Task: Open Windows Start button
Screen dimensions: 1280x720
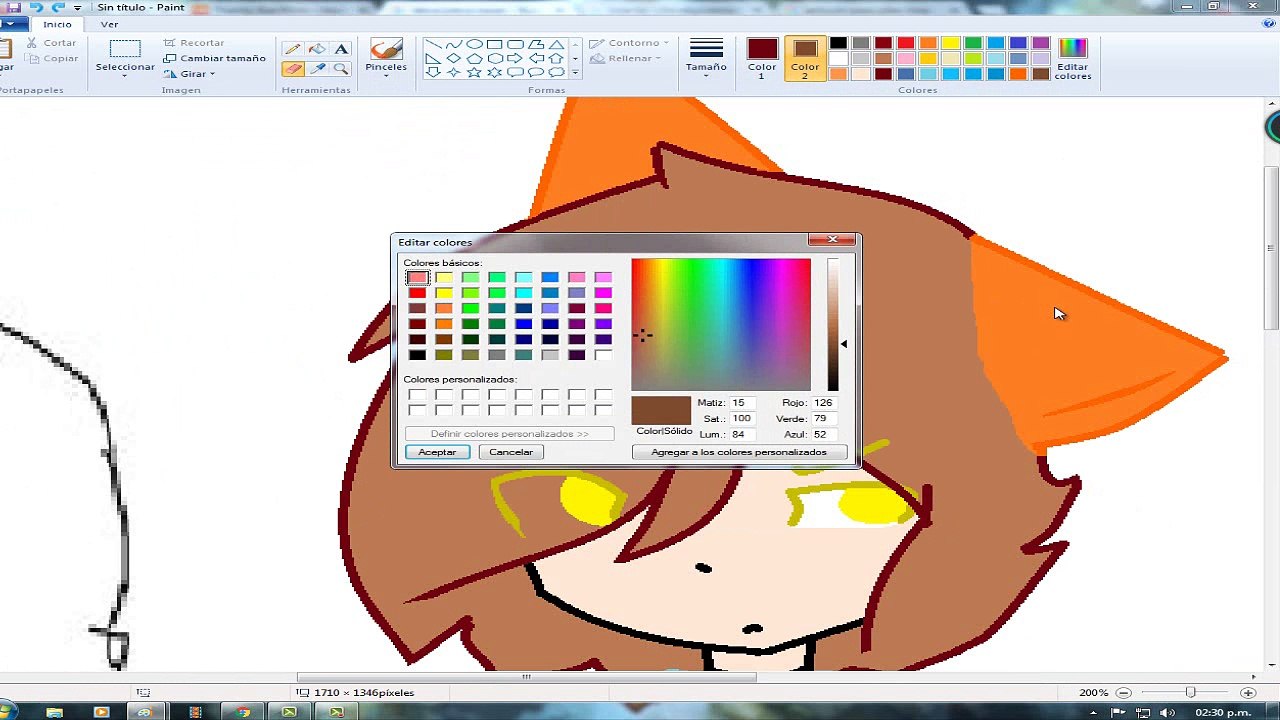Action: click(x=8, y=712)
